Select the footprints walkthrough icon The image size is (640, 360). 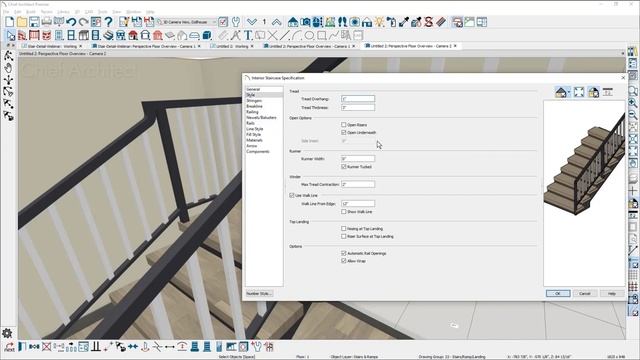[342, 22]
